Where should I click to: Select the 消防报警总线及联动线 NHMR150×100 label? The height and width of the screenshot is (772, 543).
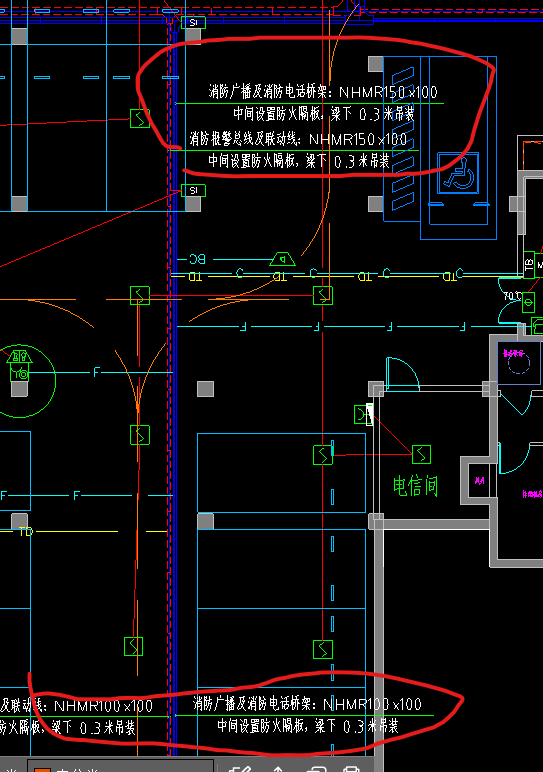click(298, 139)
